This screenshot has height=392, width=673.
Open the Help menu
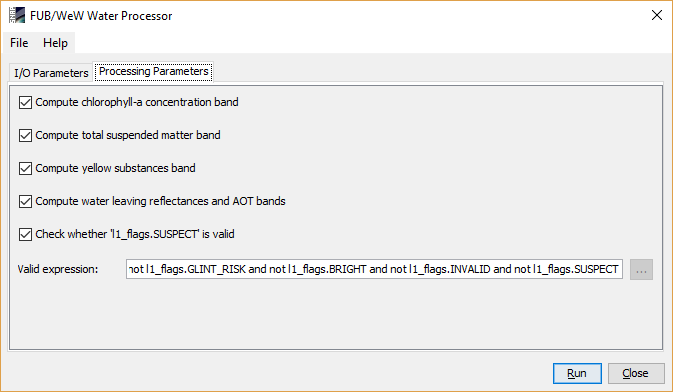[x=55, y=43]
